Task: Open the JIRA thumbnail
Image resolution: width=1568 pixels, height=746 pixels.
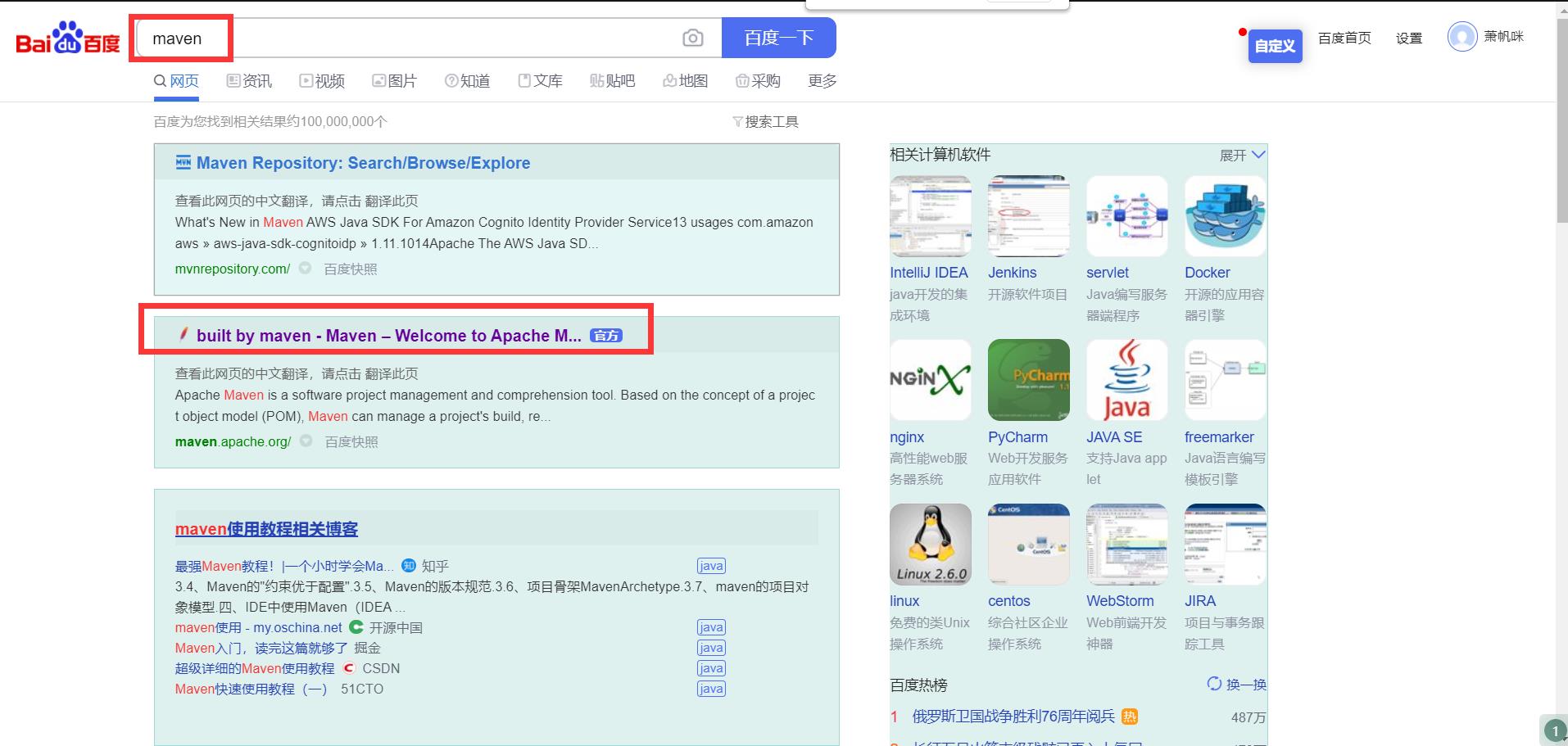Action: tap(1225, 545)
